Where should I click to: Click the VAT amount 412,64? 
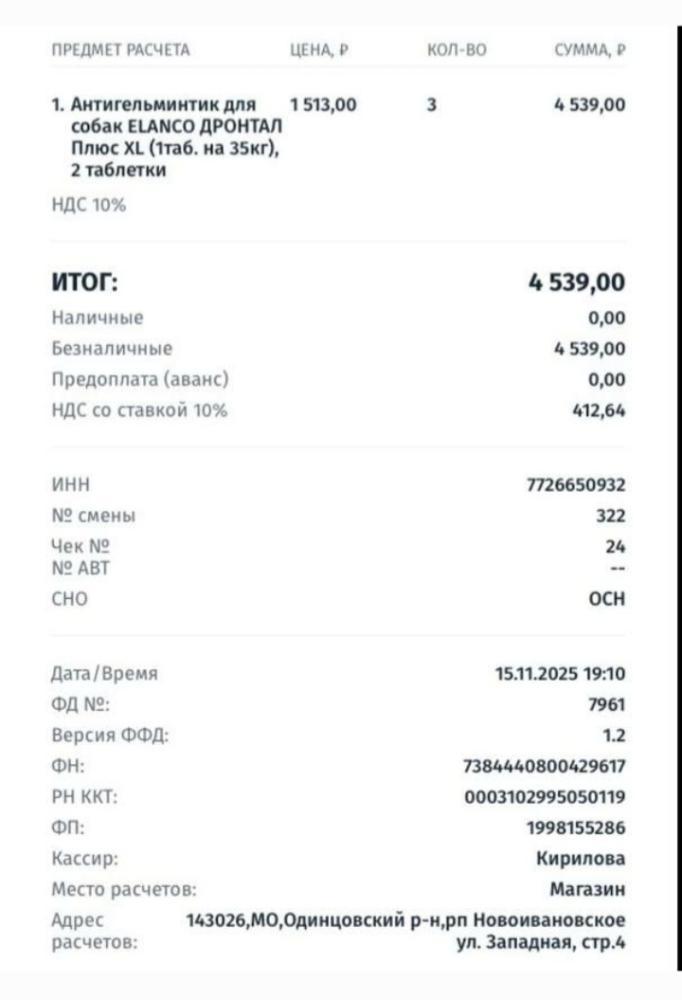click(x=598, y=410)
